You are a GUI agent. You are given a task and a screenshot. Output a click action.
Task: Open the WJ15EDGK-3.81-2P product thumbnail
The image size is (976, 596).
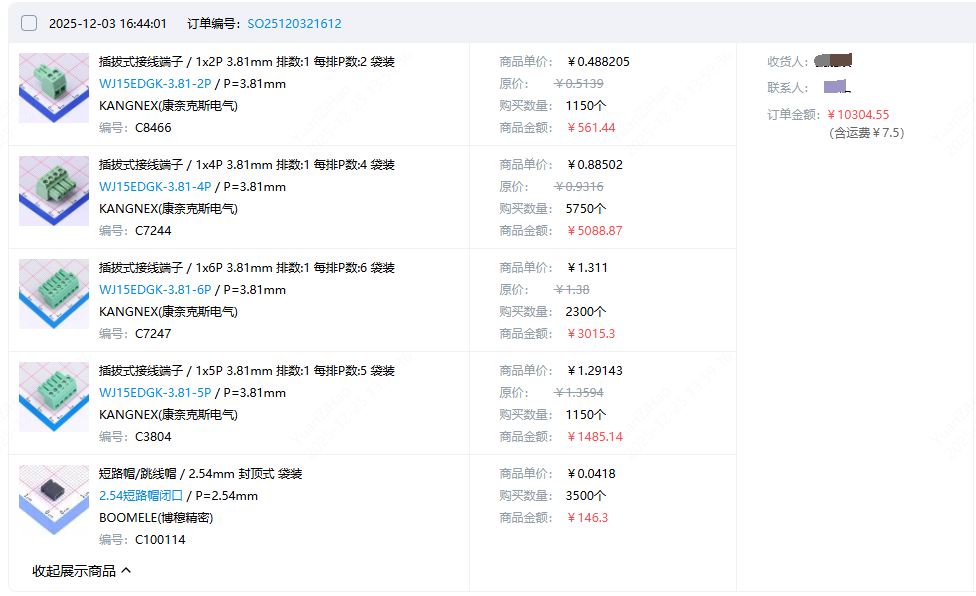[54, 88]
